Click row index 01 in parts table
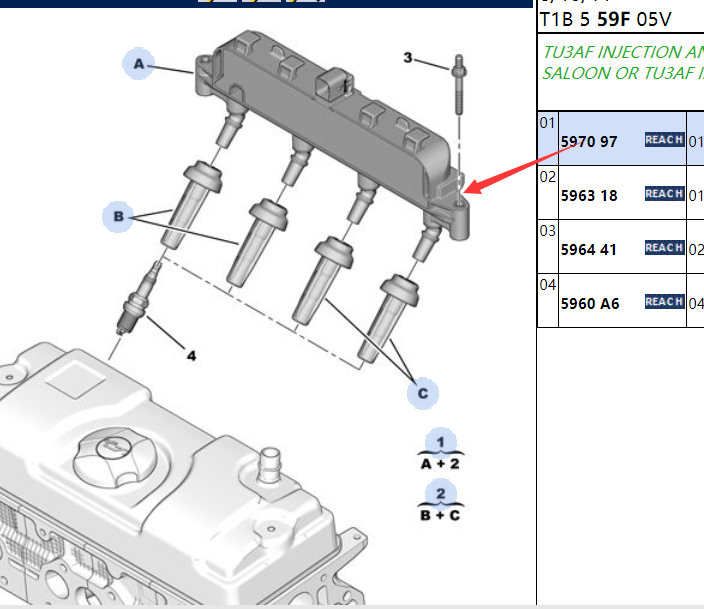This screenshot has width=704, height=609. coord(548,123)
